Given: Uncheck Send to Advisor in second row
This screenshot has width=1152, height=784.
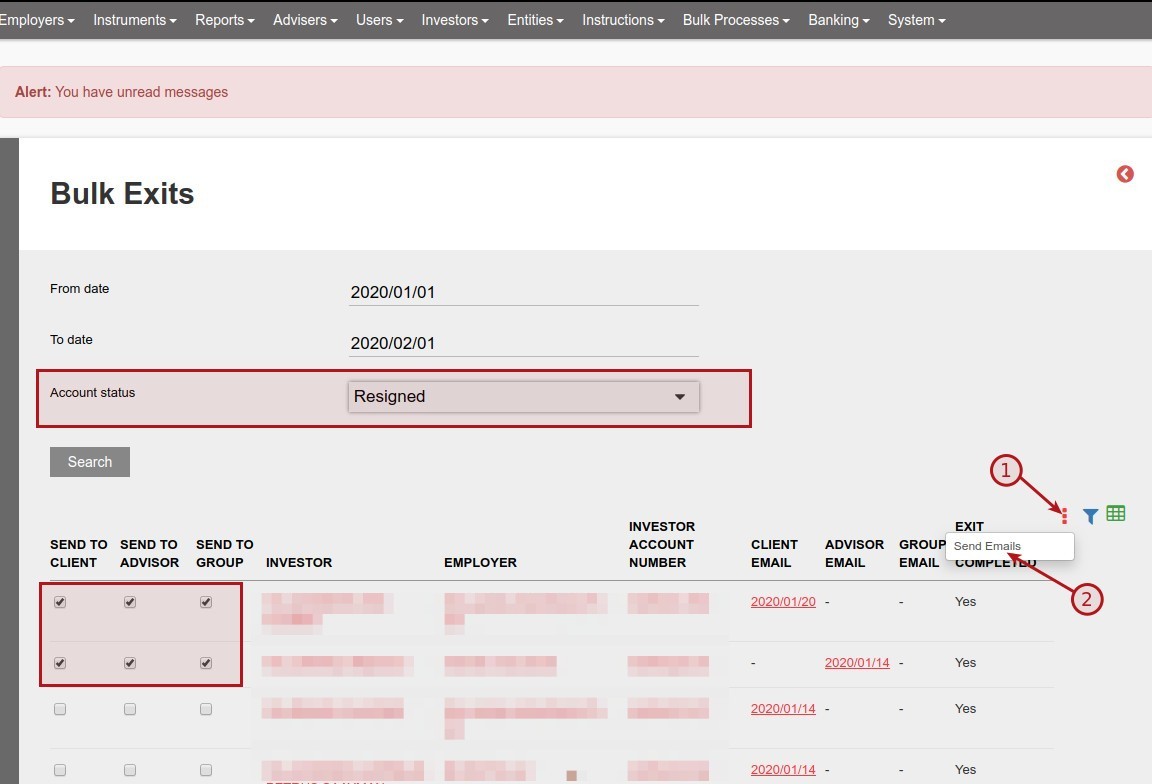Looking at the screenshot, I should 130,663.
